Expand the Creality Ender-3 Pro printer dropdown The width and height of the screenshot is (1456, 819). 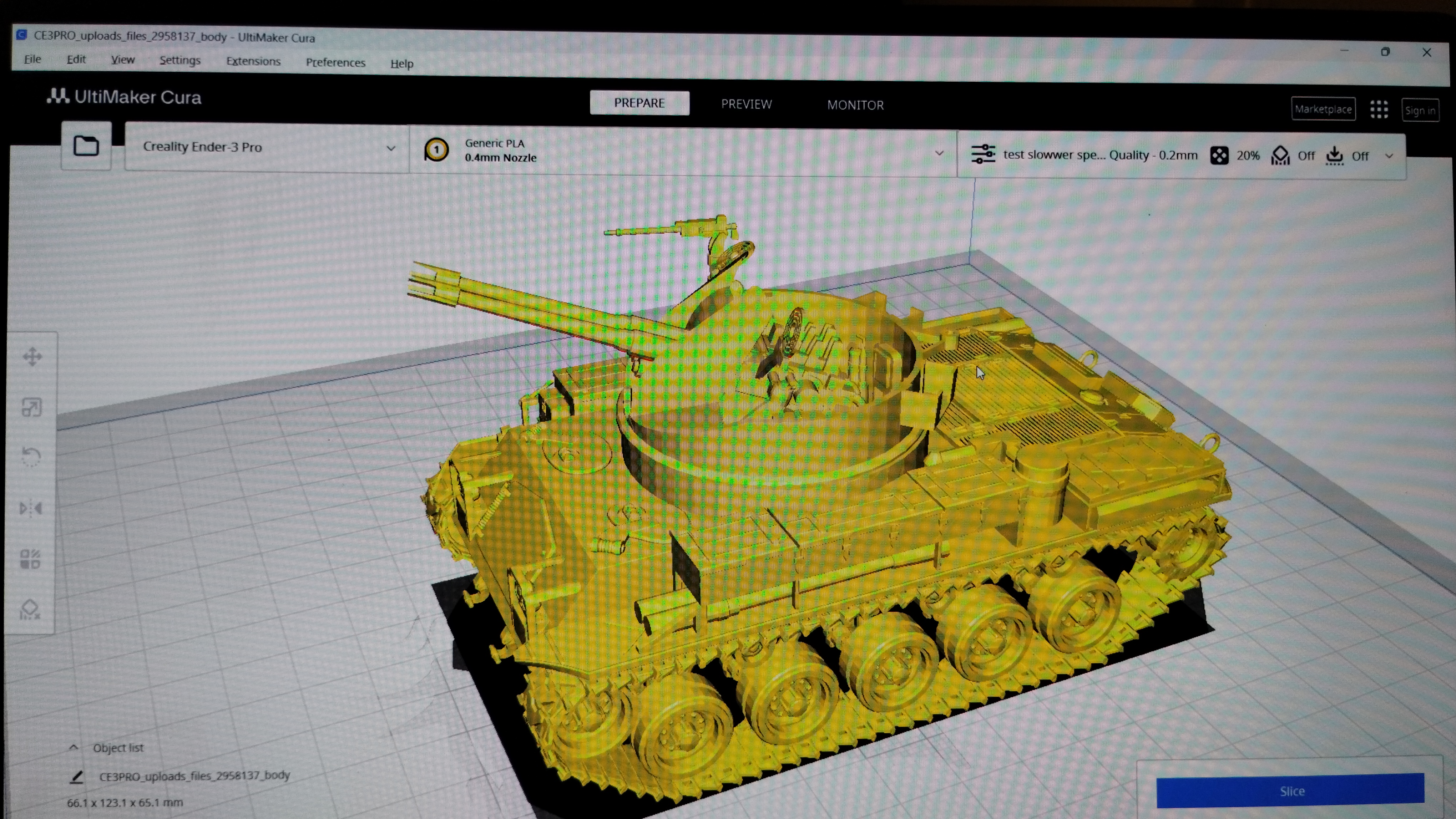(x=267, y=147)
